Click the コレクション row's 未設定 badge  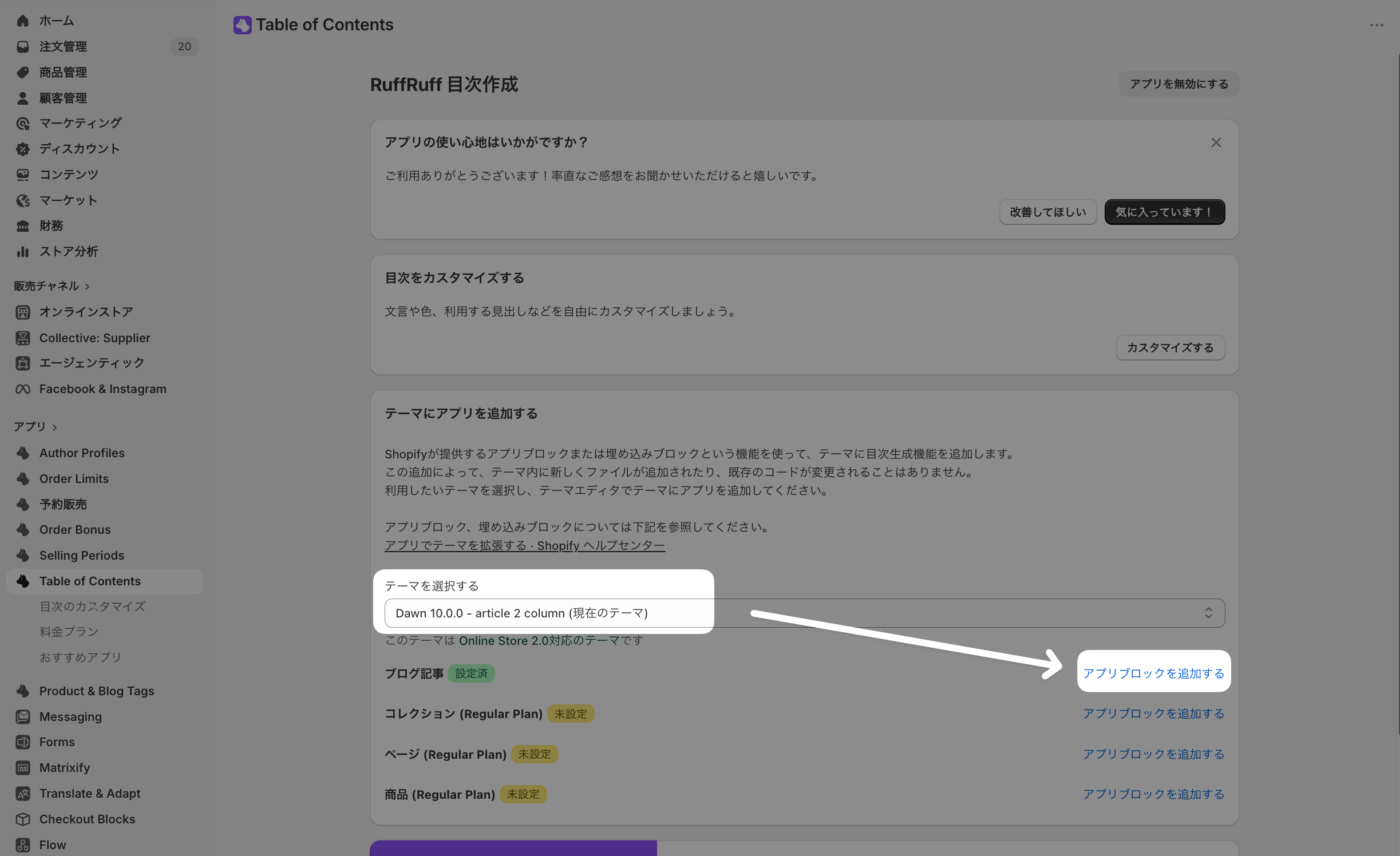(x=571, y=714)
